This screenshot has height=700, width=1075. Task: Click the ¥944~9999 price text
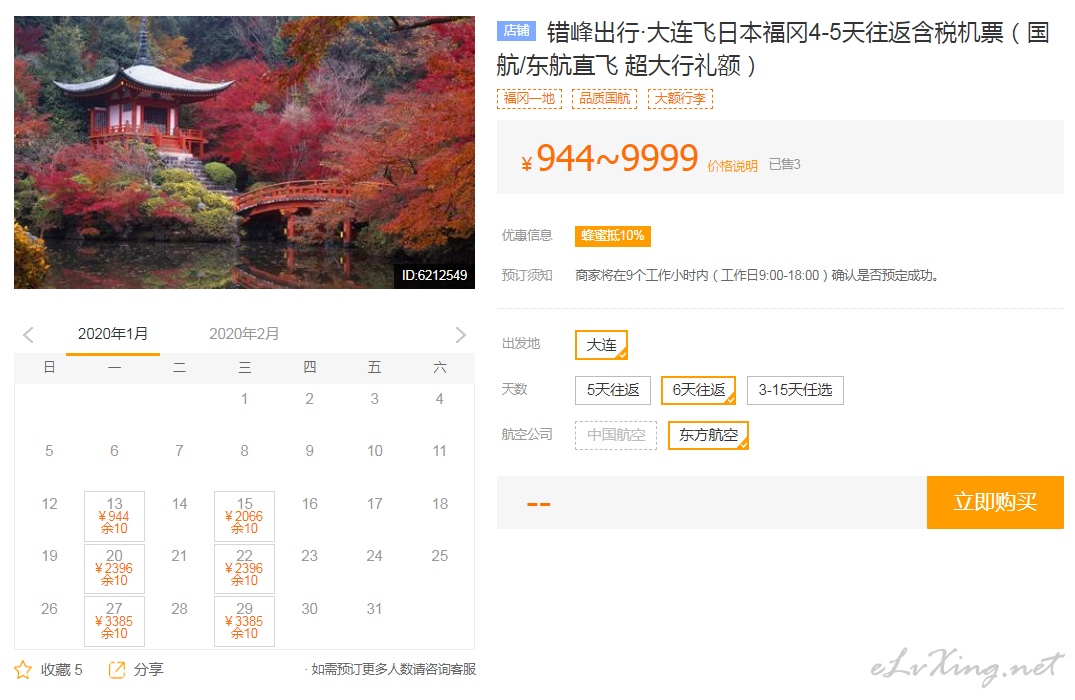point(609,158)
